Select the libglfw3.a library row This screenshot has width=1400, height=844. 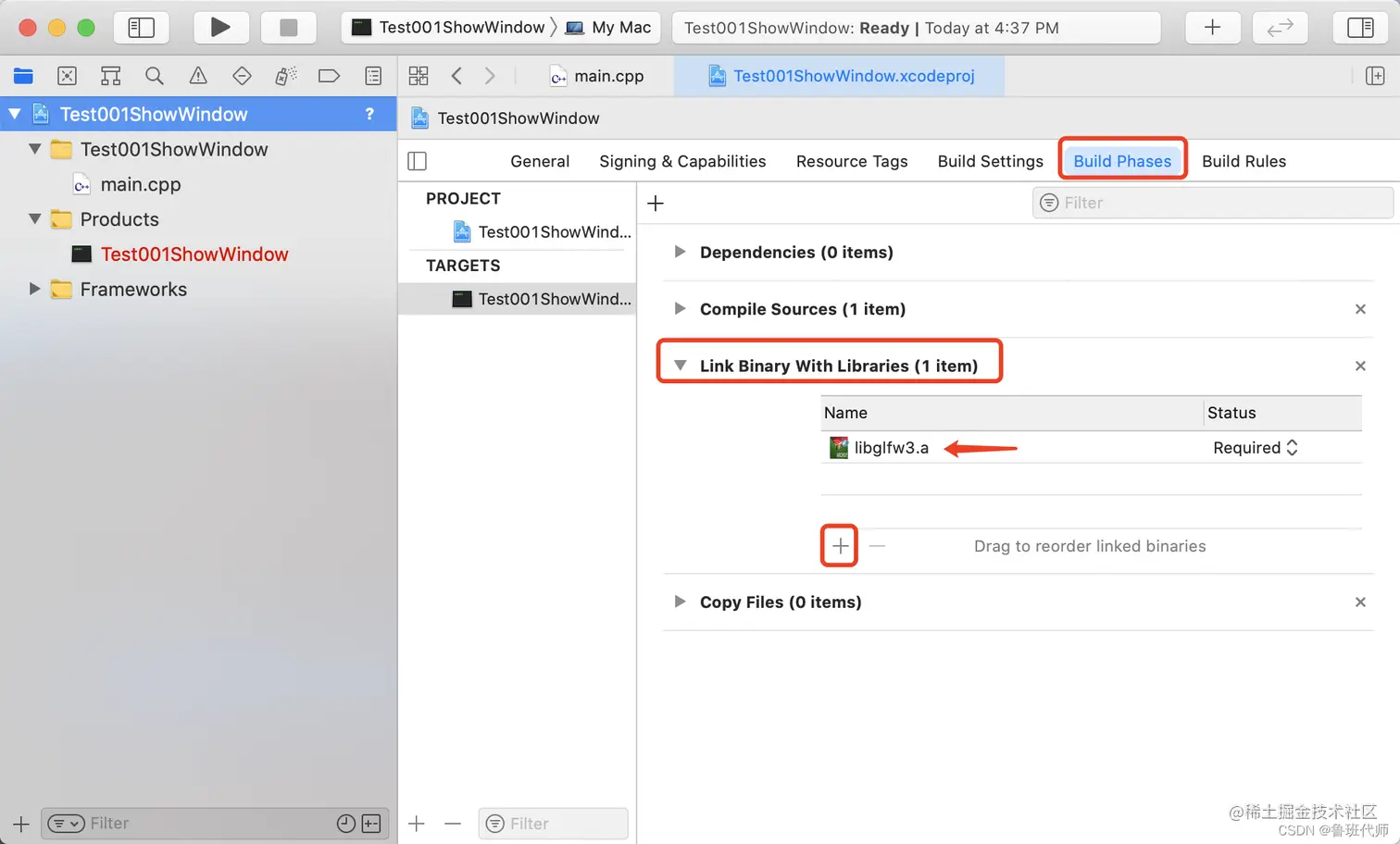click(x=1092, y=448)
